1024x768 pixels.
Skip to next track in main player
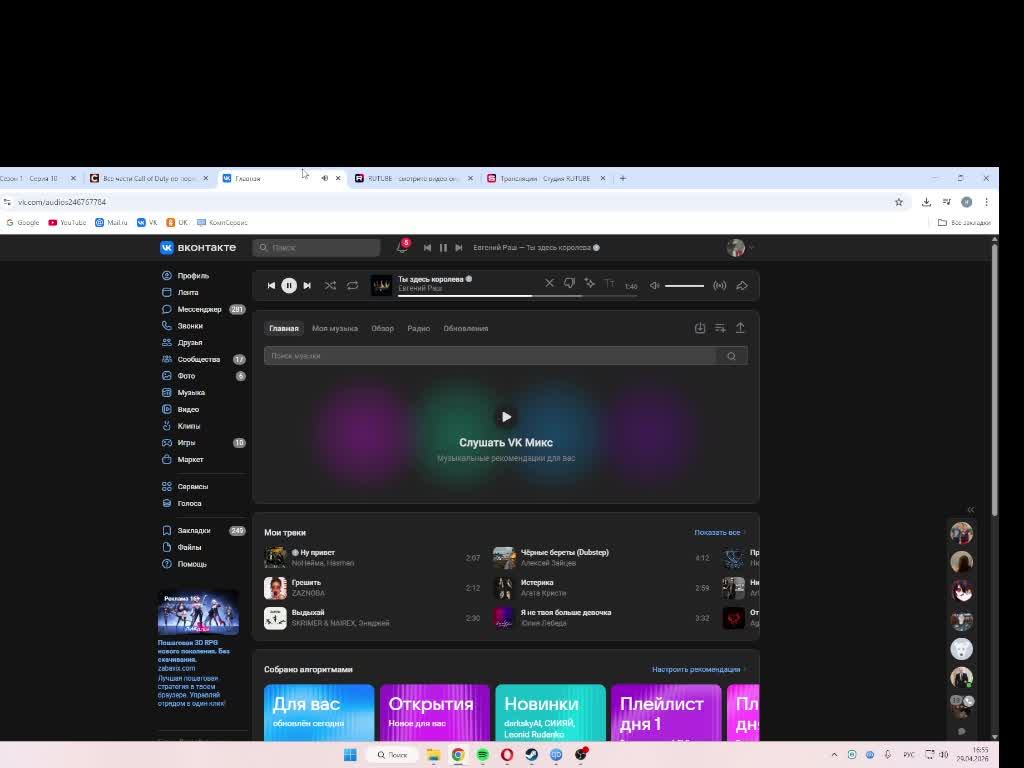tap(307, 285)
